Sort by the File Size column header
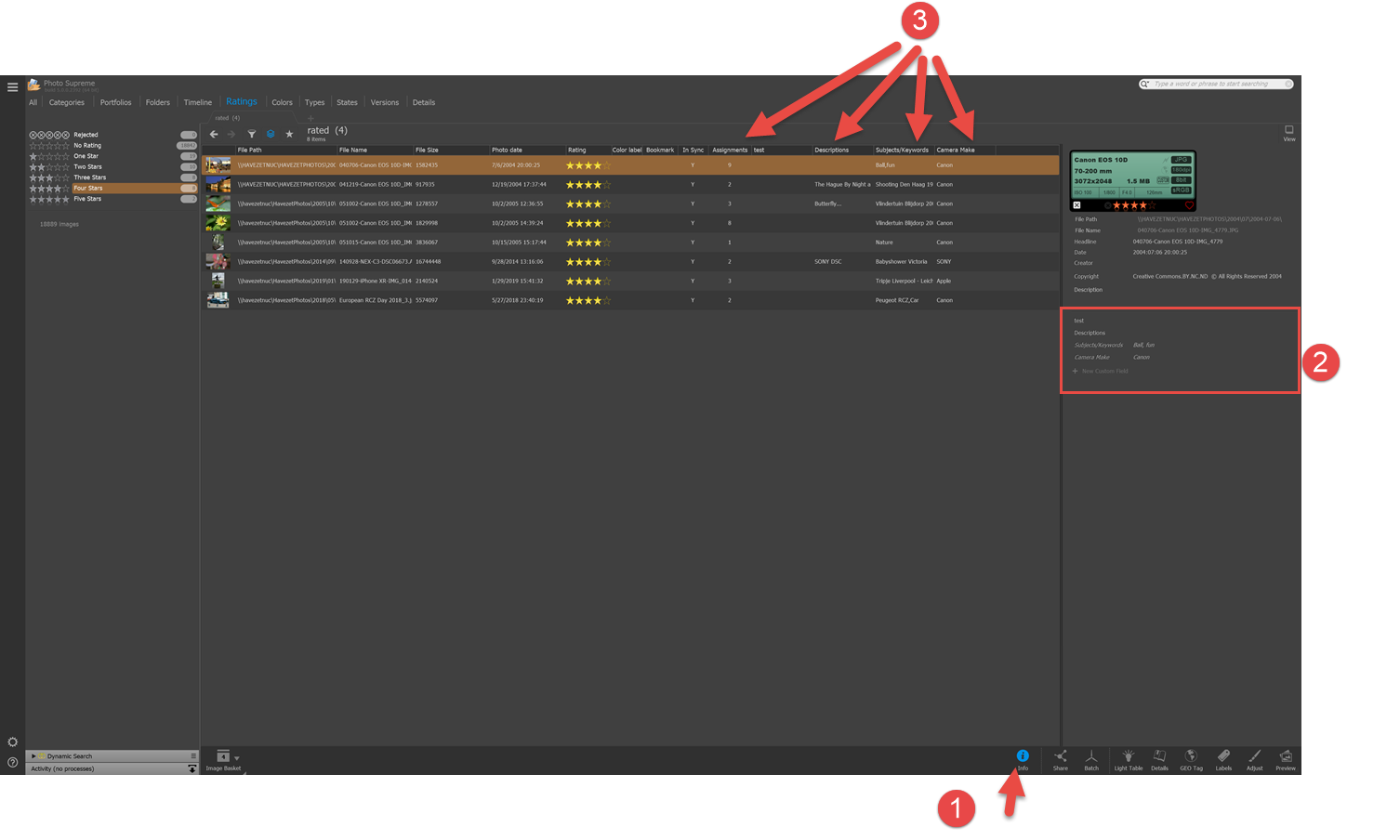 coord(450,150)
